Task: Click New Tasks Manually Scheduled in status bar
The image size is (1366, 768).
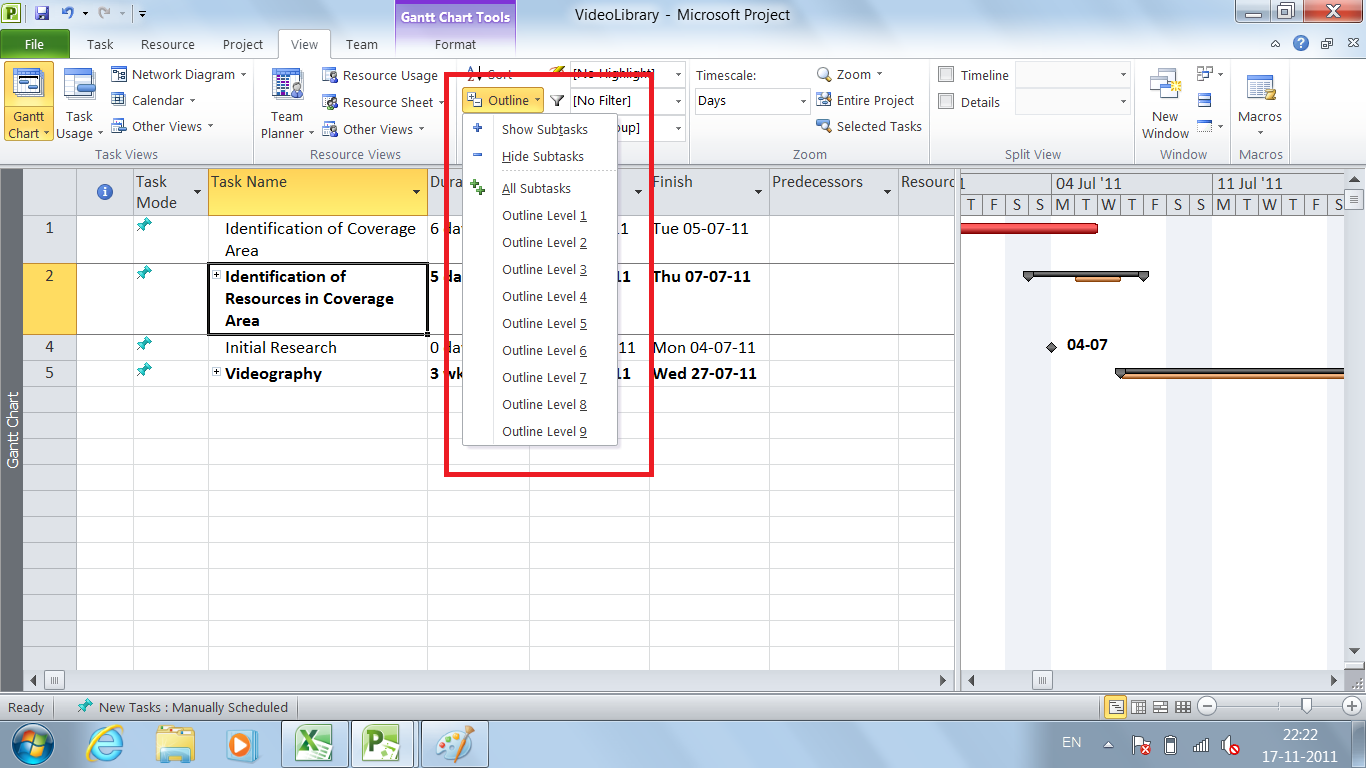Action: [183, 707]
